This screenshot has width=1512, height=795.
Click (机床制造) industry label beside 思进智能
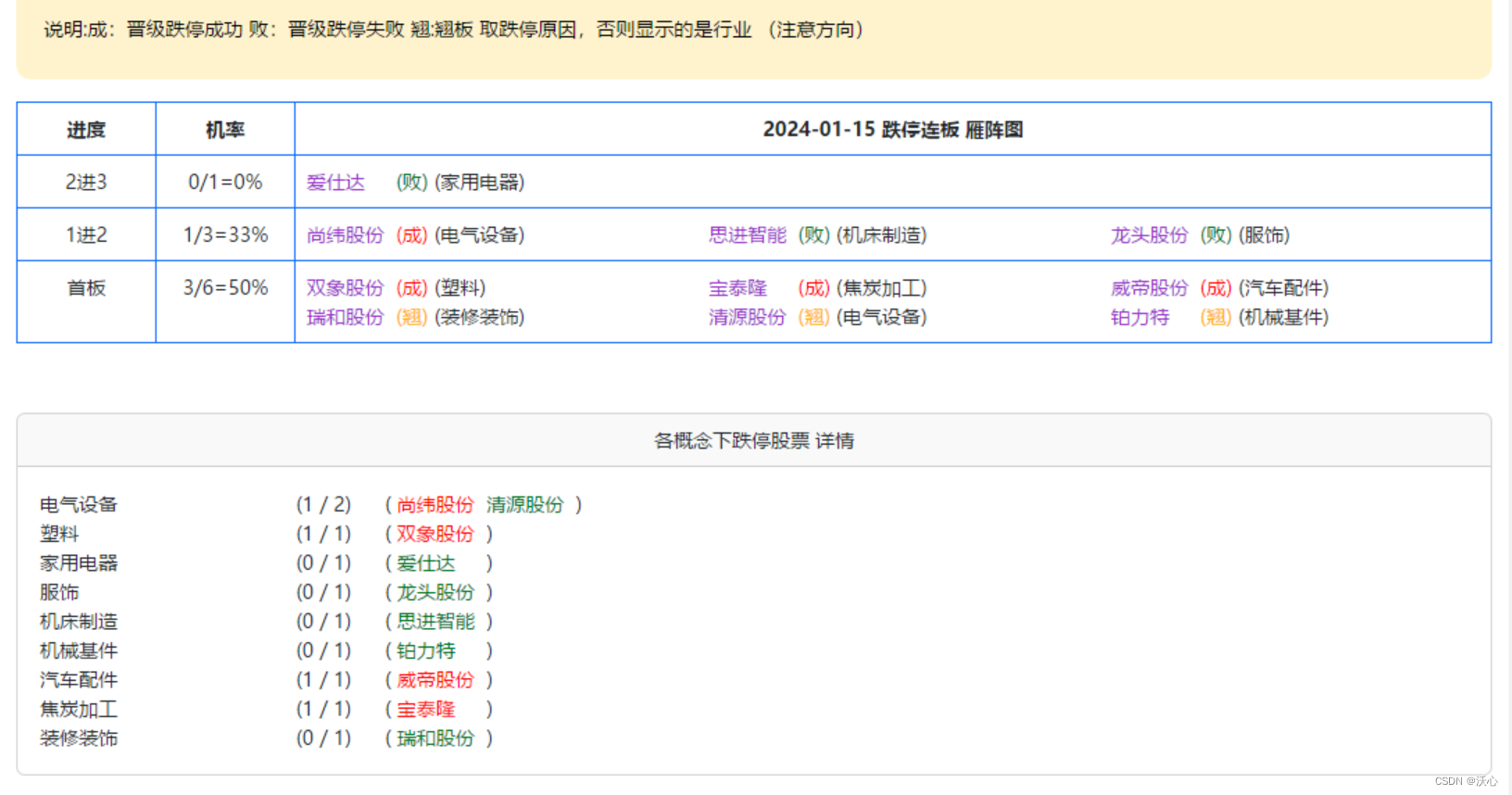point(881,235)
